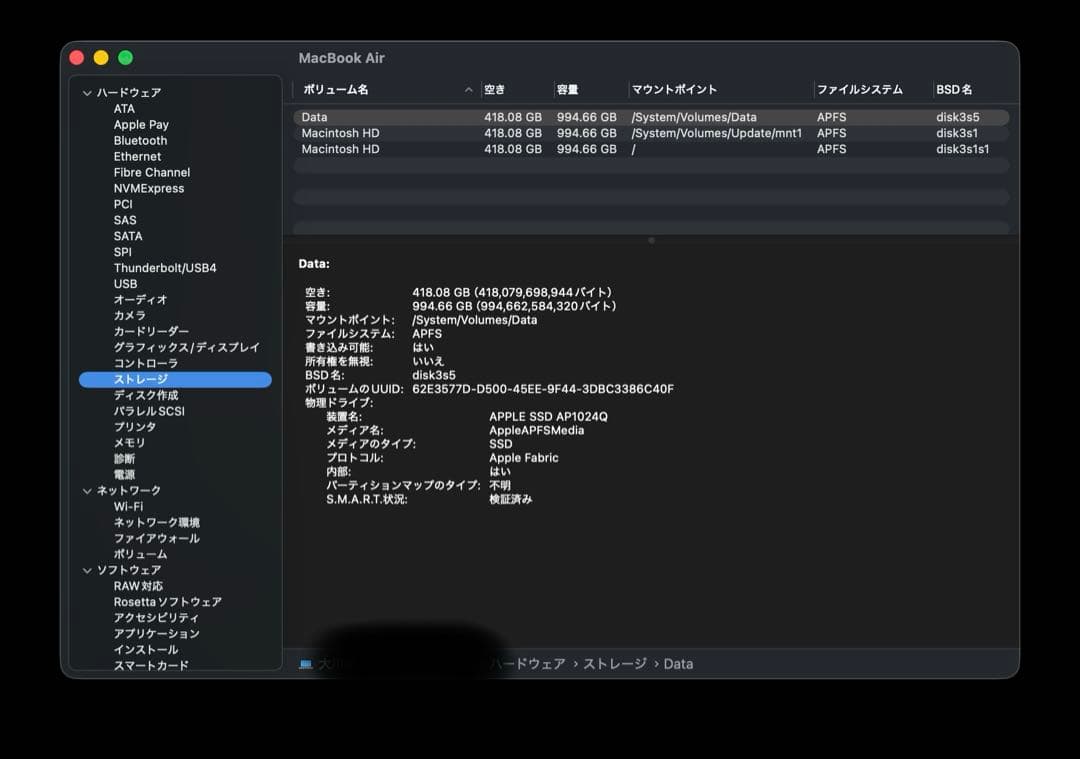Select メモリ in the sidebar
This screenshot has height=759, width=1080.
tap(129, 442)
